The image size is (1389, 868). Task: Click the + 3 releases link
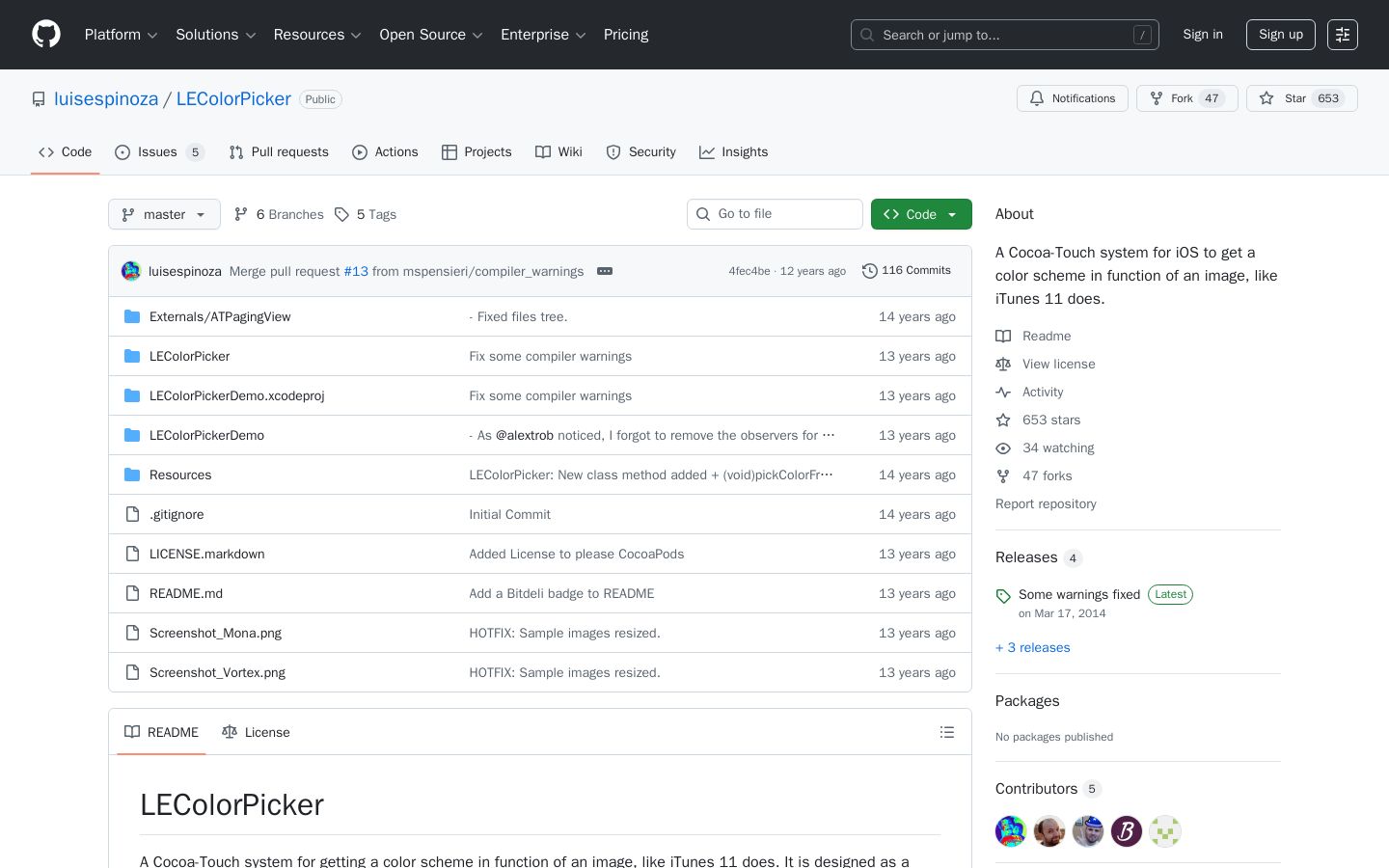click(x=1033, y=648)
